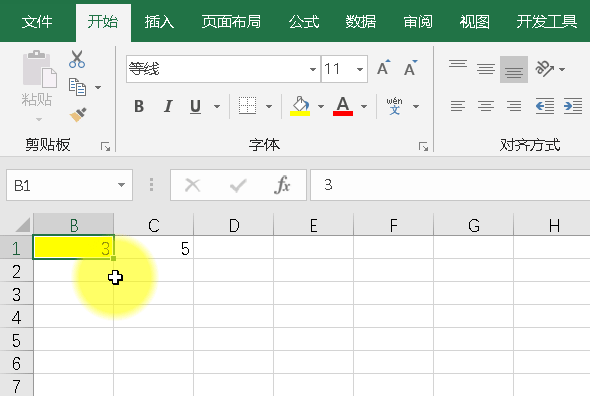
Task: Switch to the 开发工具 tab
Action: [546, 22]
